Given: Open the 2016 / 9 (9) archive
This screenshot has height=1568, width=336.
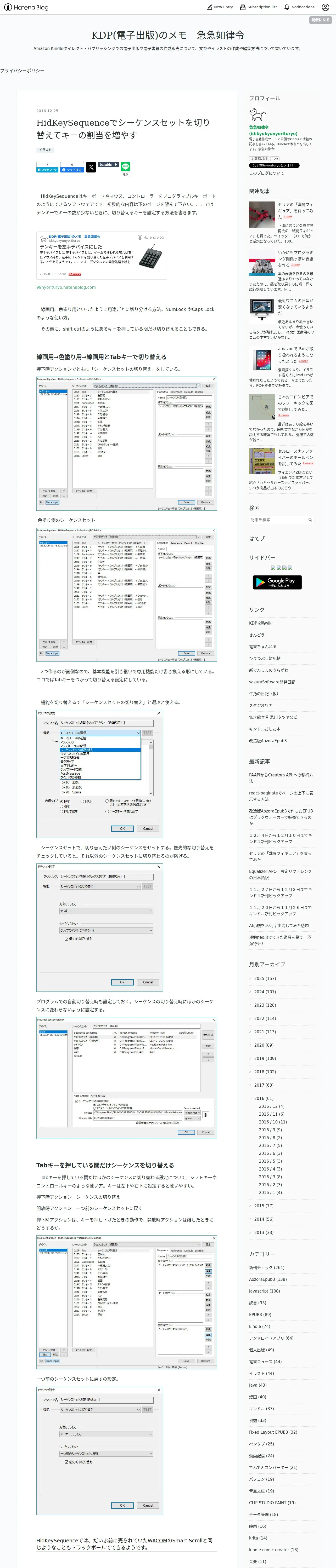Looking at the screenshot, I should coord(270,1130).
